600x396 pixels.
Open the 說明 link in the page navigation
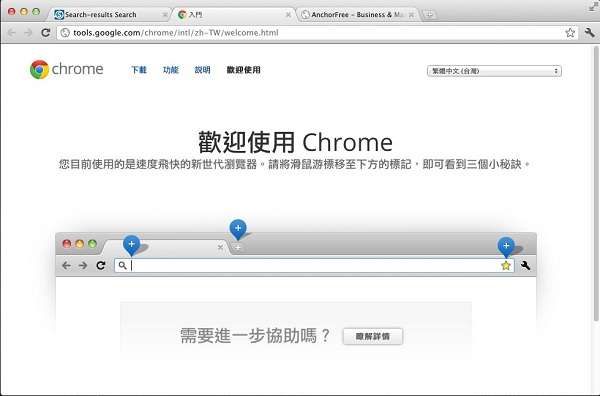202,70
